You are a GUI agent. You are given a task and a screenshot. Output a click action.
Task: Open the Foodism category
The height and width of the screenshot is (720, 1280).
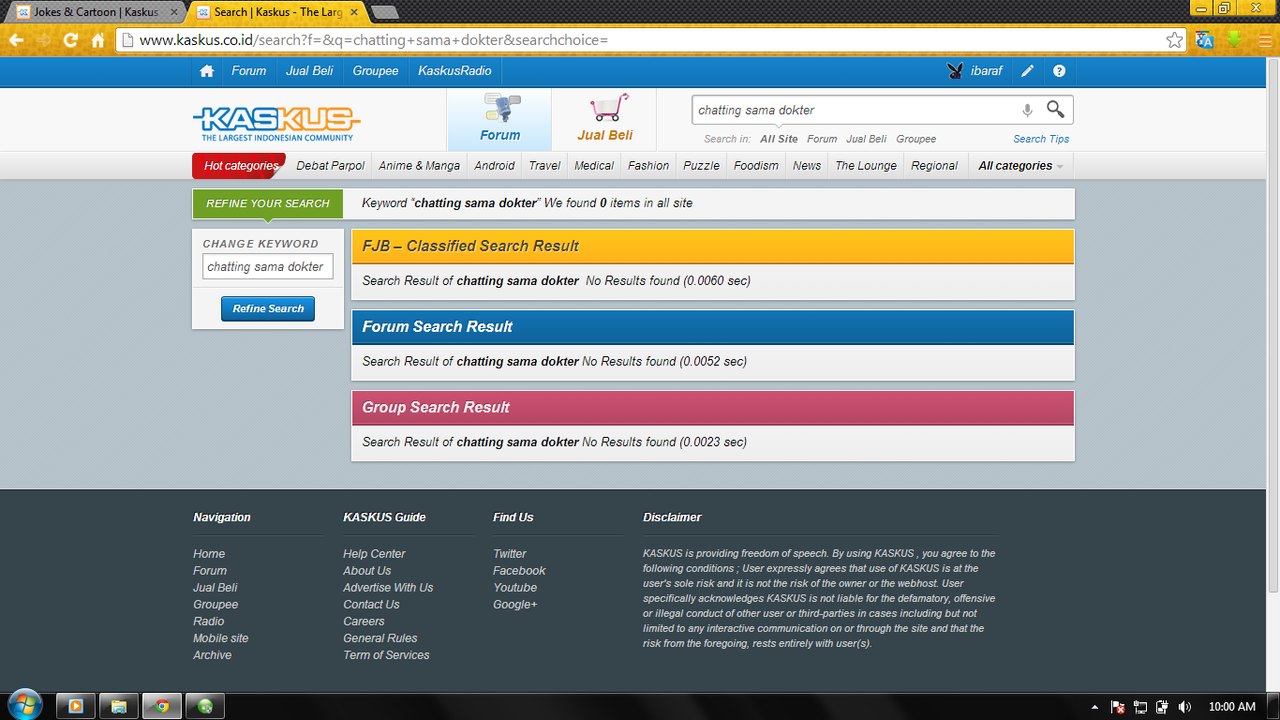click(x=756, y=166)
